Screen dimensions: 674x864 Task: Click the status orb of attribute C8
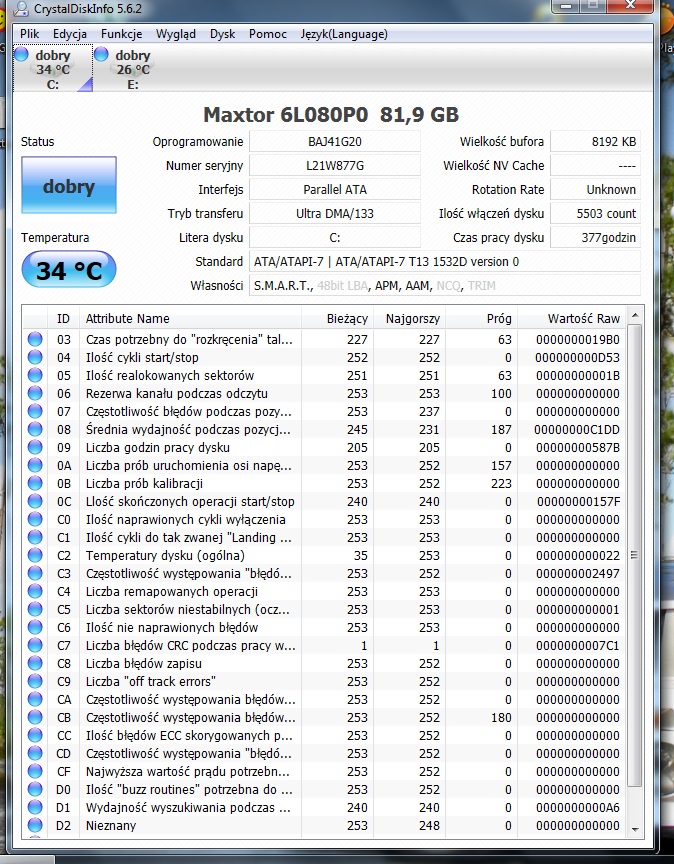35,663
